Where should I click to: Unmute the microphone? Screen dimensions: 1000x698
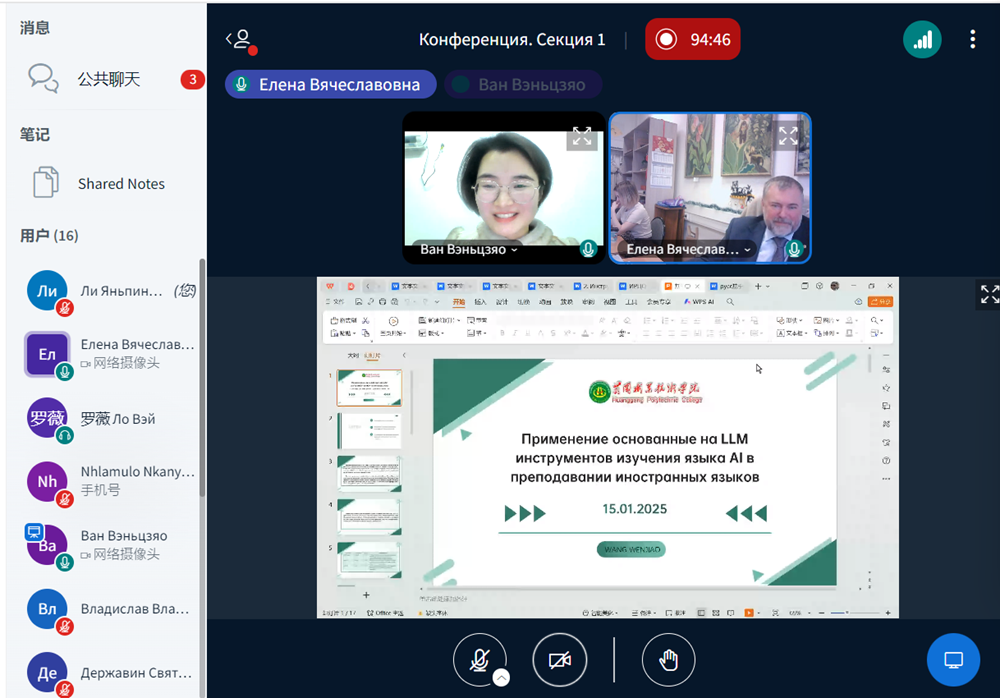(479, 660)
